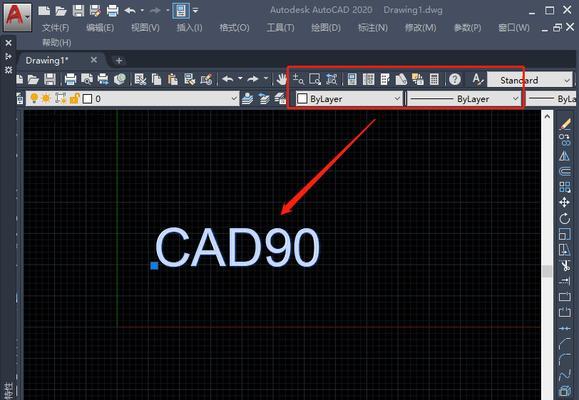Click the layer 0 color swatch
579x400 pixels.
[87, 99]
